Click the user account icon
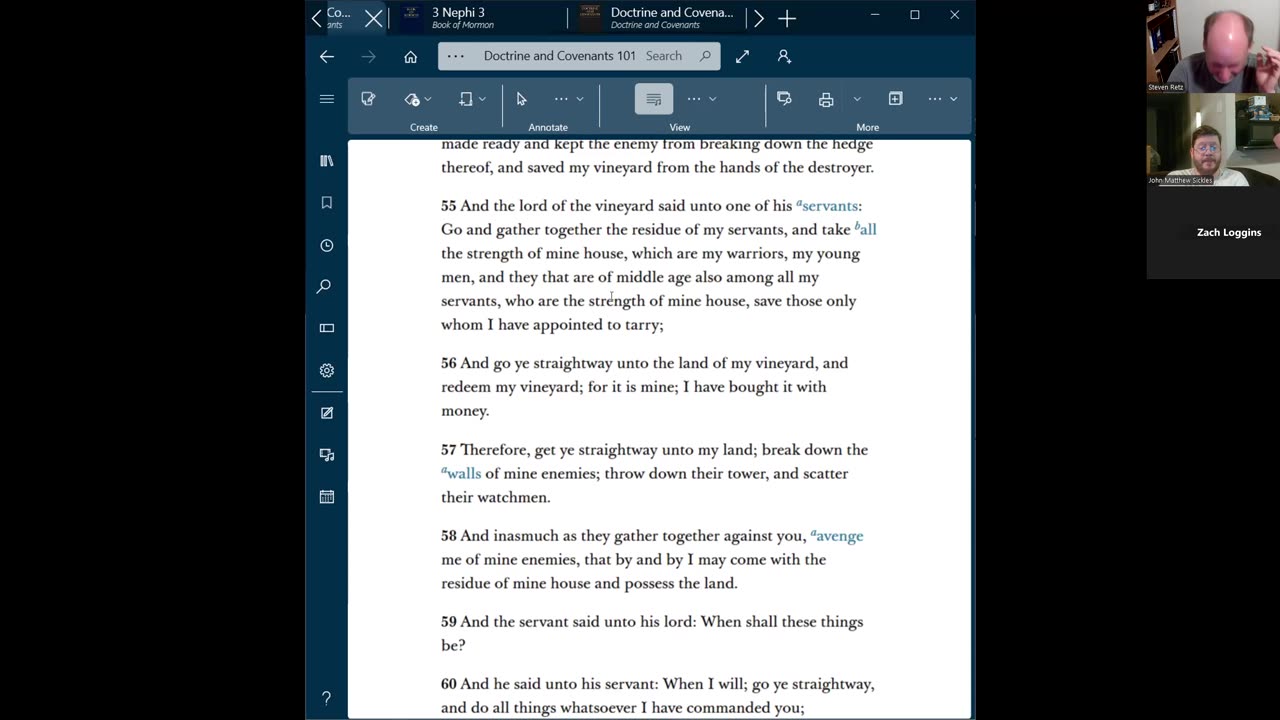Viewport: 1280px width, 720px height. click(784, 57)
